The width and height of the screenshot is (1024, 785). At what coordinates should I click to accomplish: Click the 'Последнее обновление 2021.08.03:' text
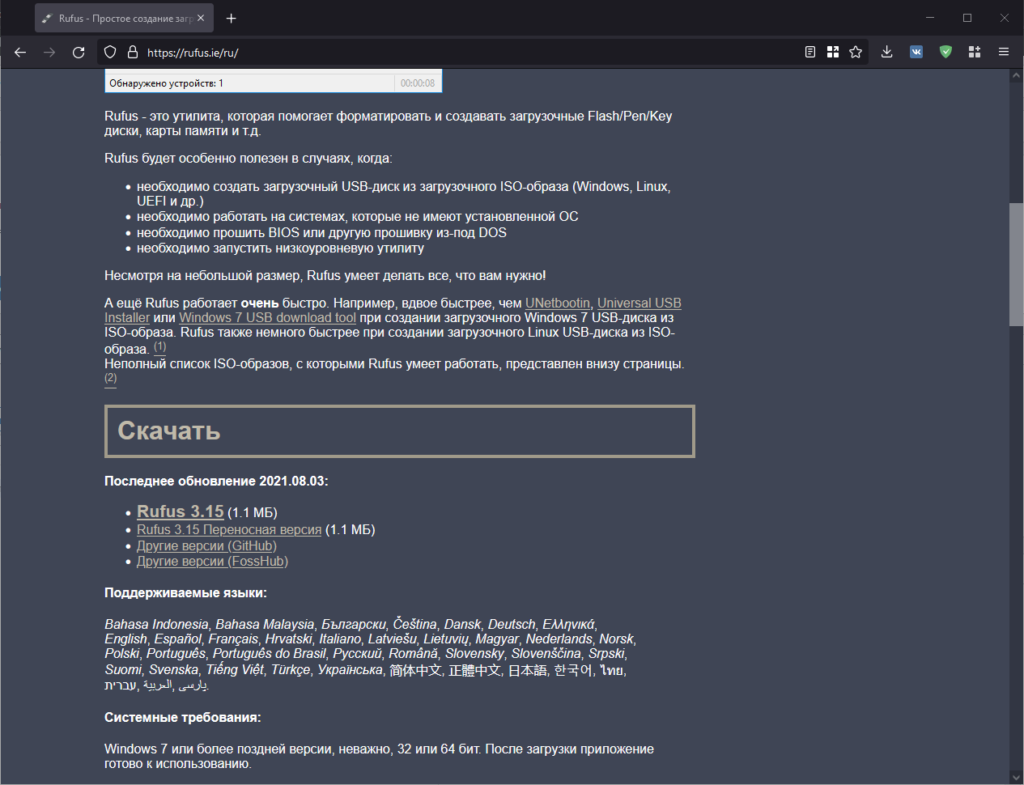[216, 481]
